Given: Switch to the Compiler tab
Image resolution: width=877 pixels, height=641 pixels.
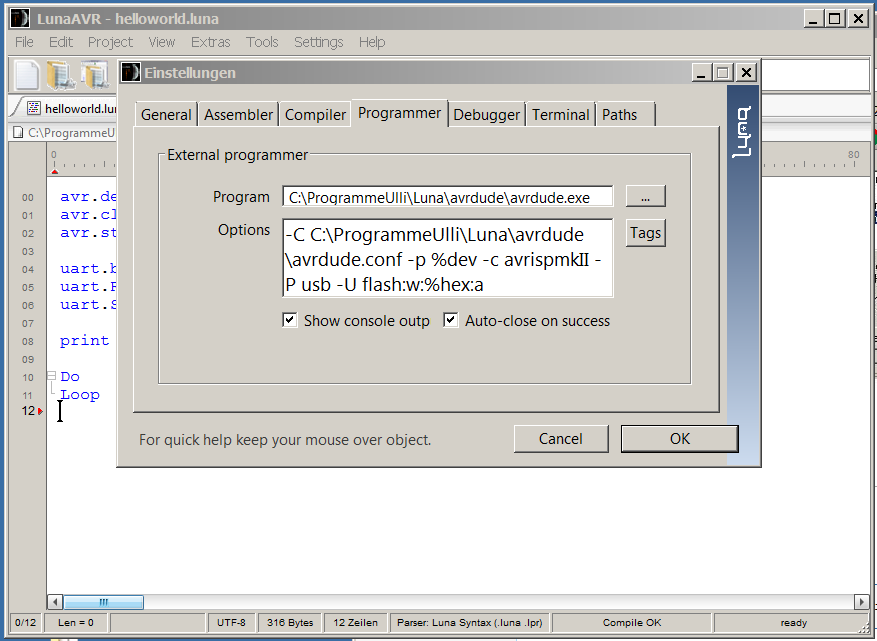Looking at the screenshot, I should tap(315, 115).
